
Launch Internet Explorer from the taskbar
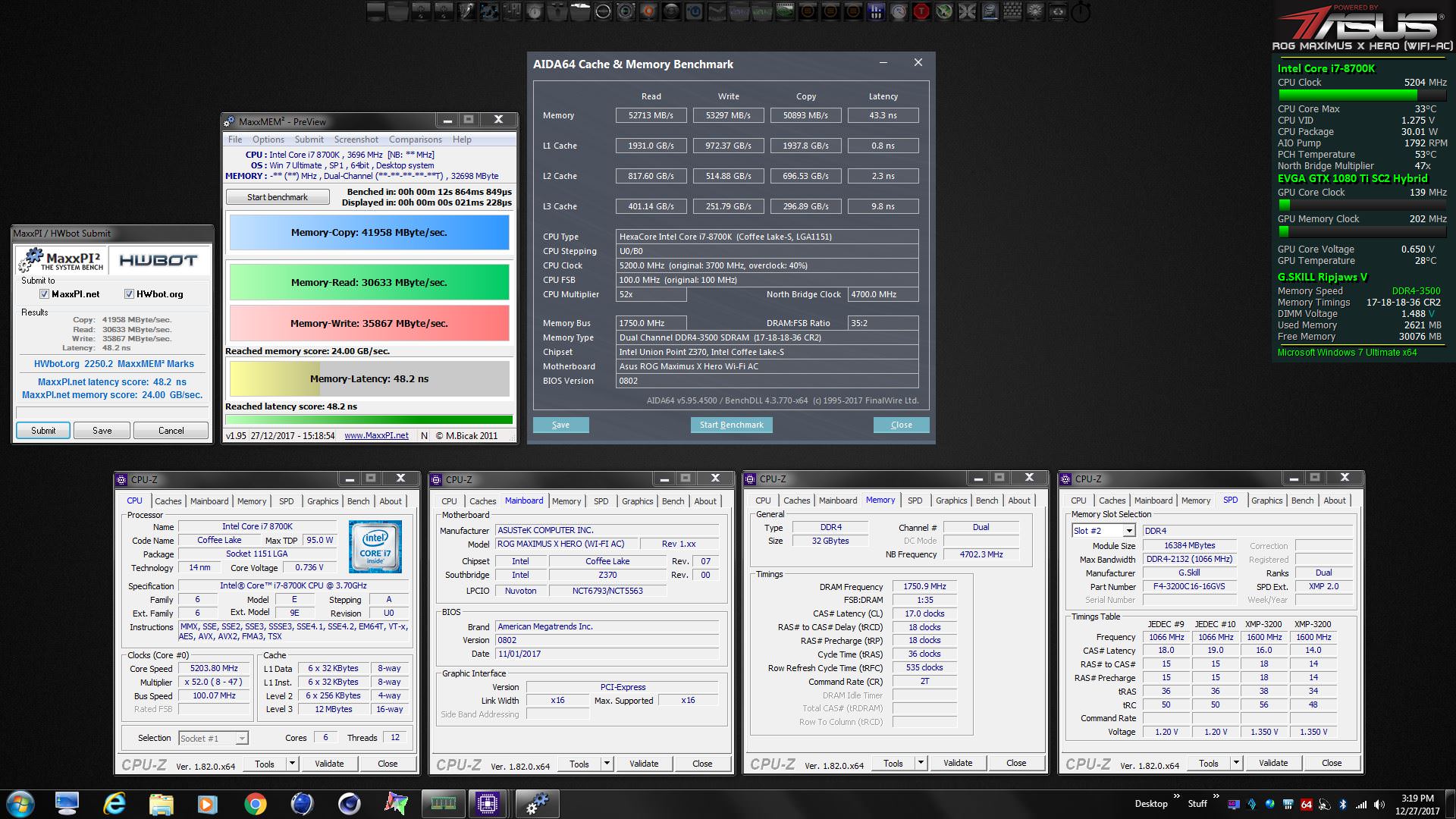pos(115,803)
